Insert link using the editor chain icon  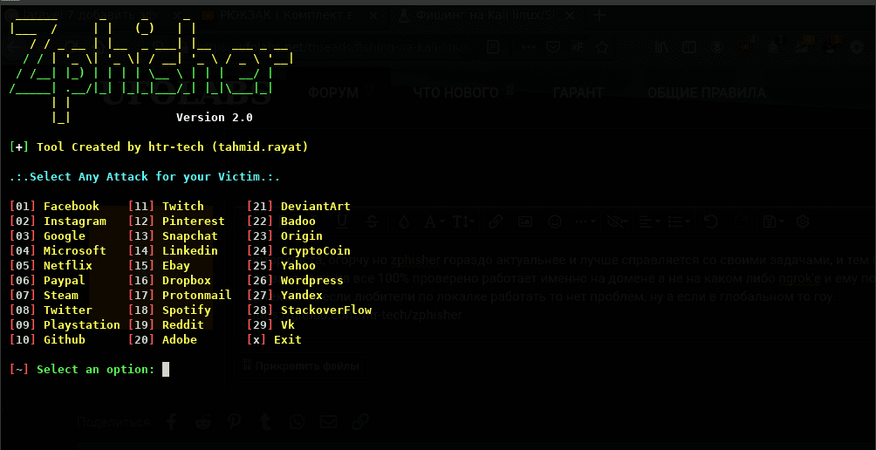click(494, 222)
